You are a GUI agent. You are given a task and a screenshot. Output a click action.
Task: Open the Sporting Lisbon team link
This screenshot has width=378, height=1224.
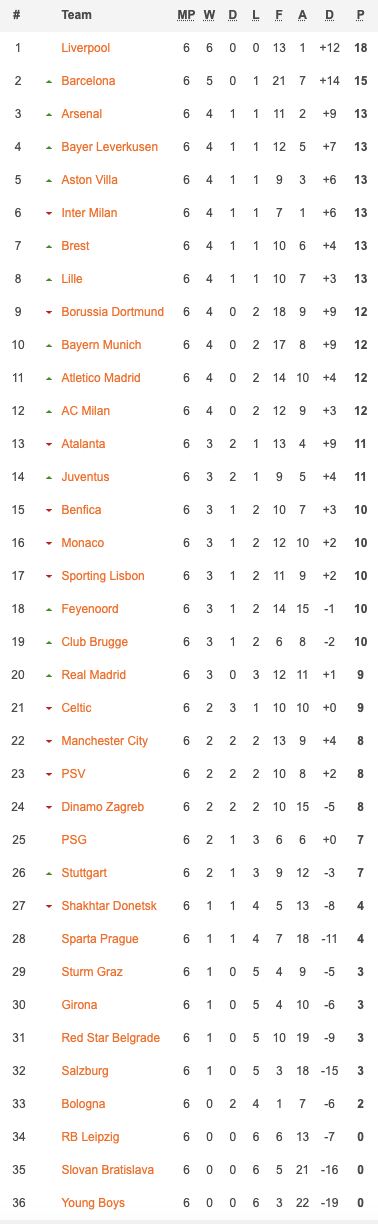tap(103, 576)
